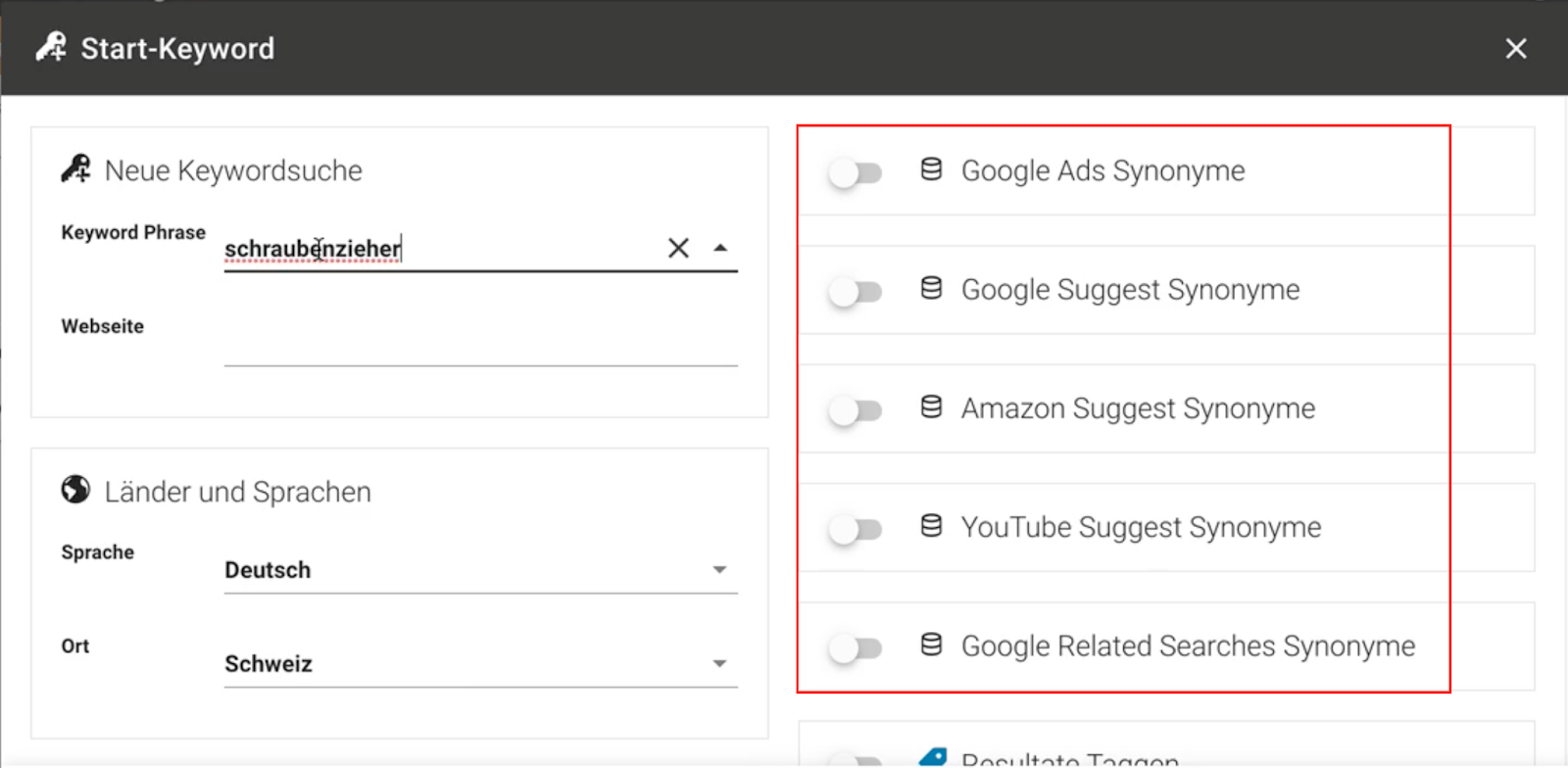Clear the Keyword Phrase field with the X
The height and width of the screenshot is (768, 1568).
pyautogui.click(x=678, y=248)
